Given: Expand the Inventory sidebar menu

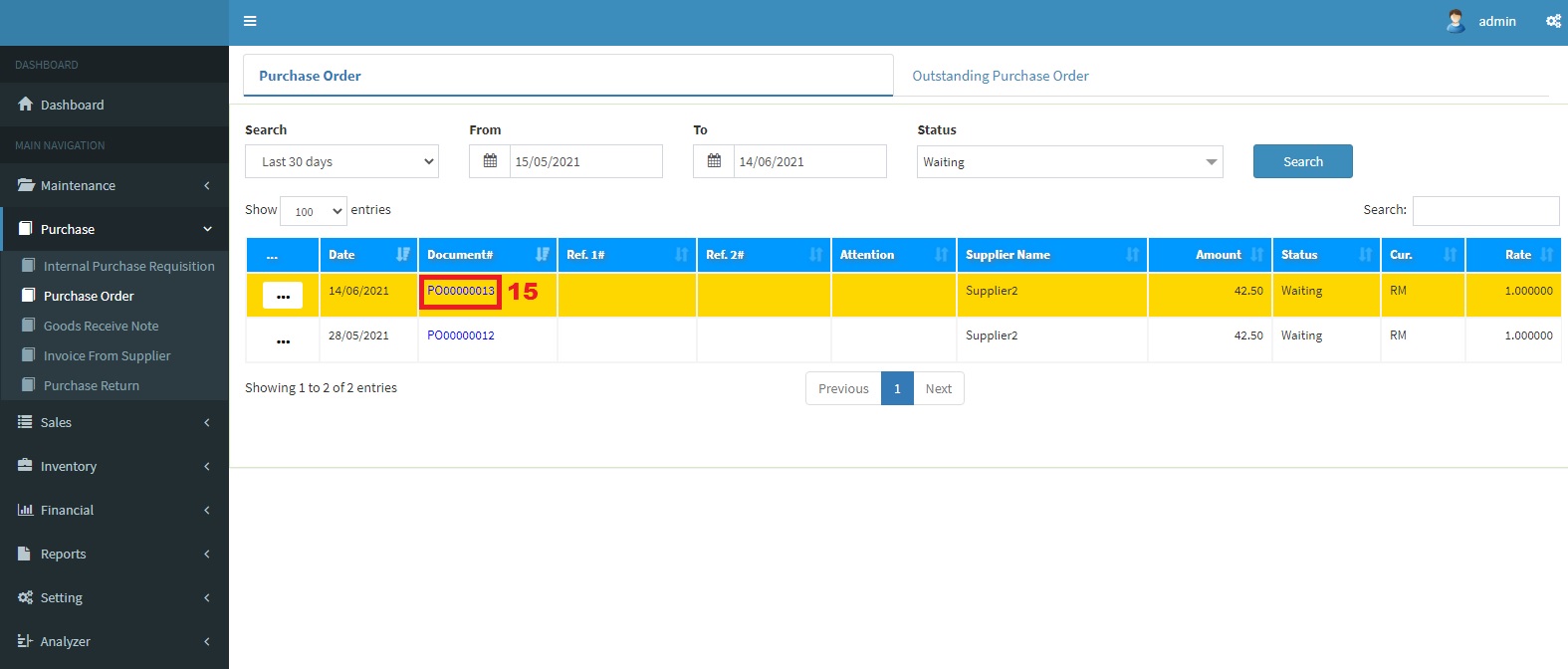Looking at the screenshot, I should [x=114, y=466].
